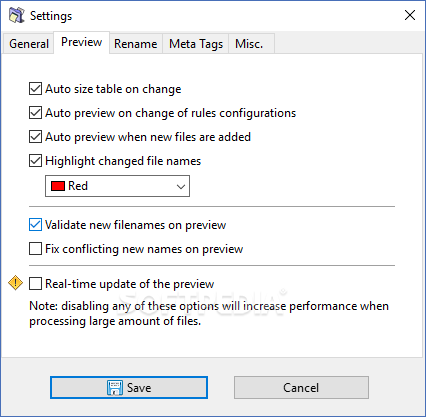This screenshot has height=417, width=426.
Task: Switch to the General tab
Action: [x=29, y=44]
